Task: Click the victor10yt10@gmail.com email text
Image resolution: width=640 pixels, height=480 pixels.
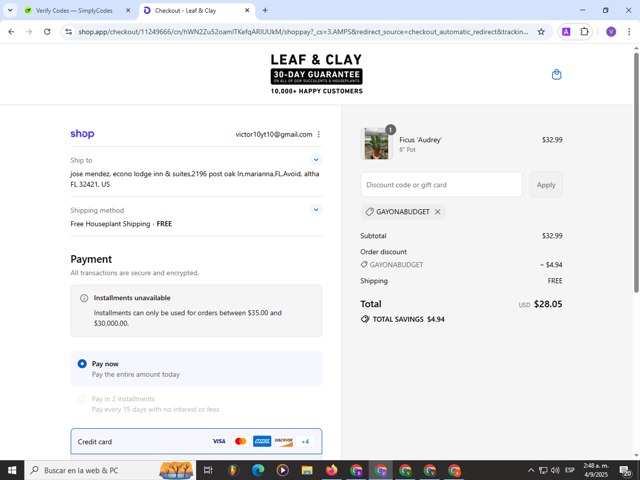Action: (273, 134)
